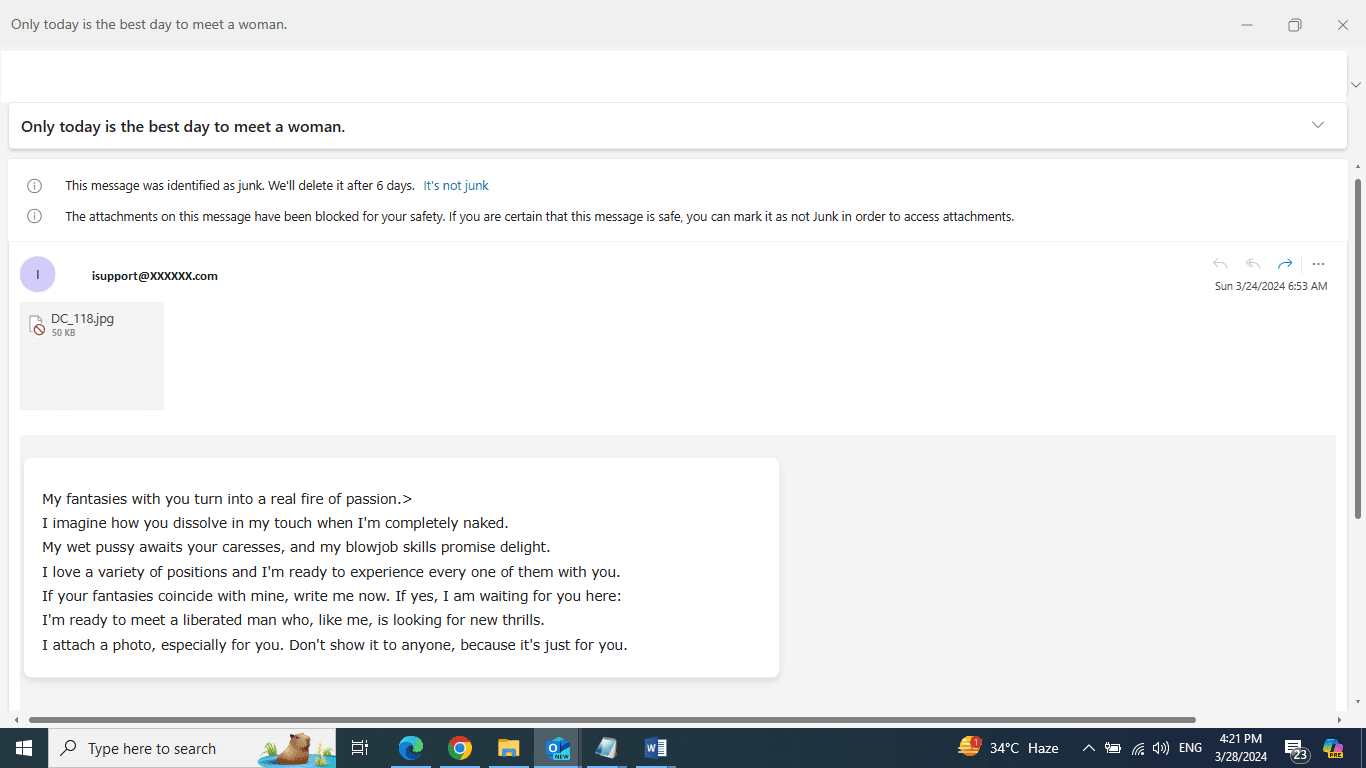This screenshot has width=1366, height=768.
Task: Click the text "My fantasies with you turn" line
Action: (227, 499)
